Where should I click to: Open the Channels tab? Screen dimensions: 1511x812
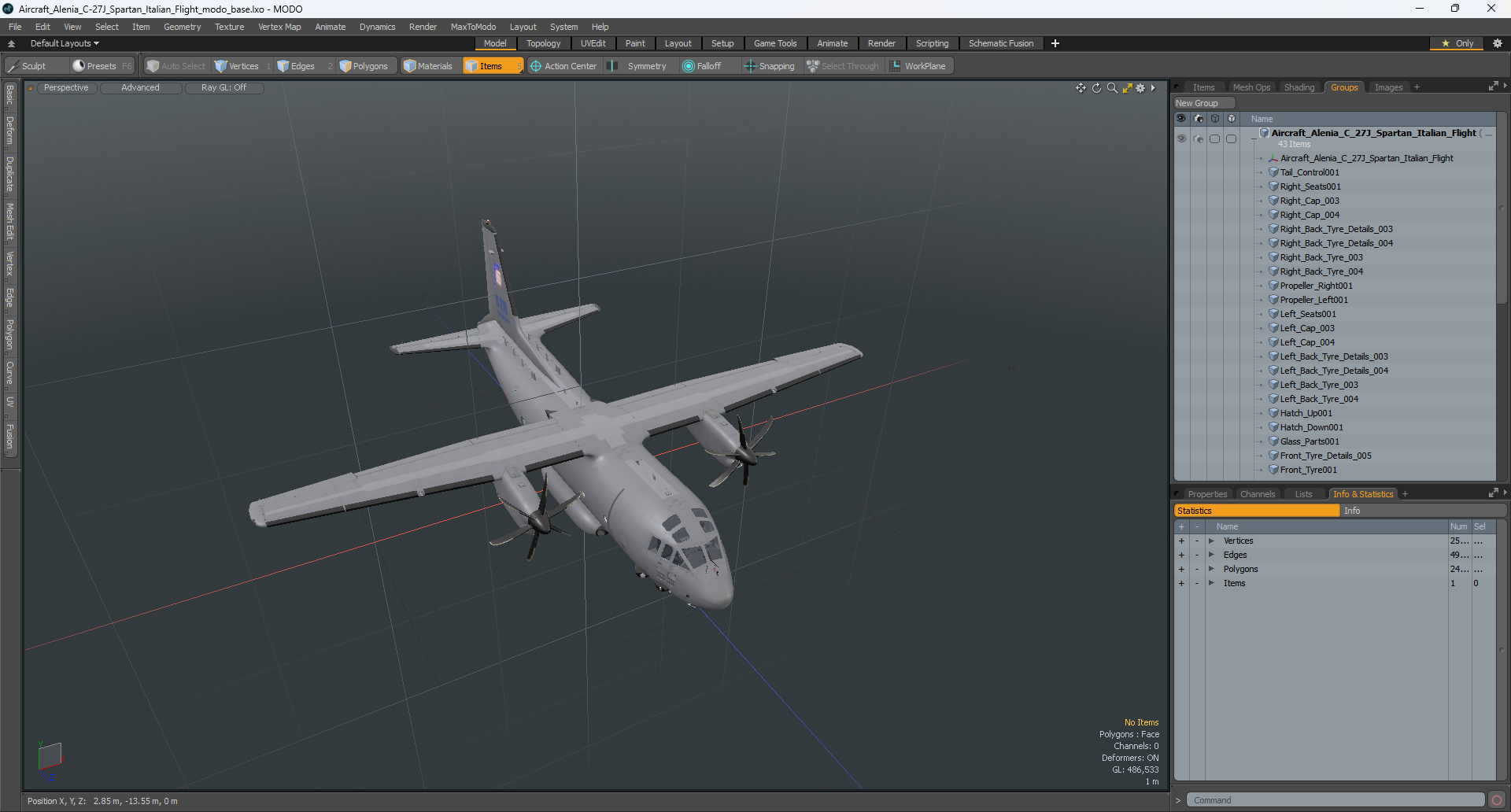point(1257,494)
